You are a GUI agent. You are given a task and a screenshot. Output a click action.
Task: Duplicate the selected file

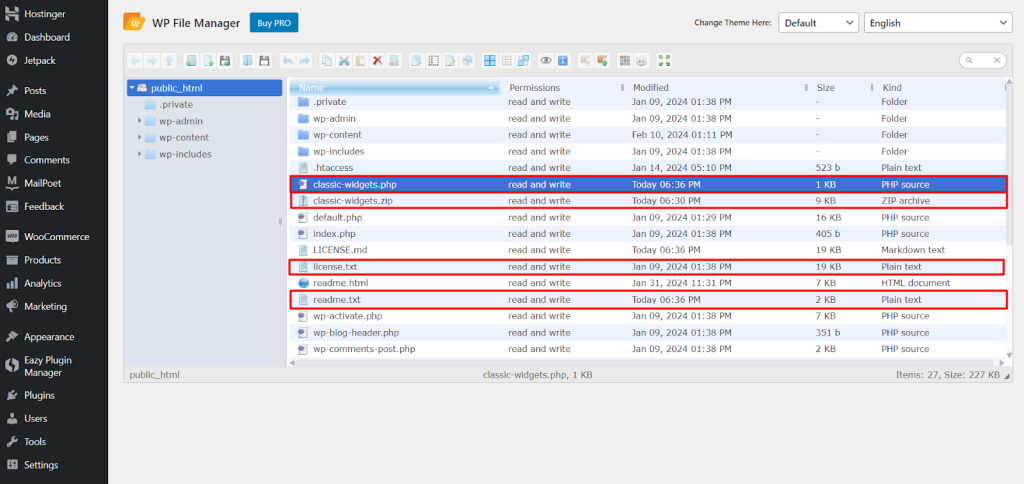pos(416,61)
